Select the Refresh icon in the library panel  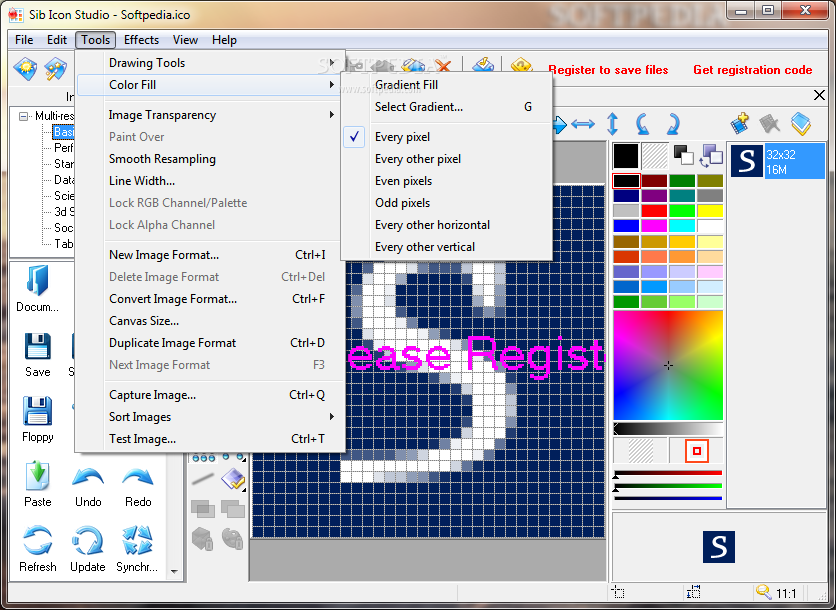pyautogui.click(x=37, y=549)
